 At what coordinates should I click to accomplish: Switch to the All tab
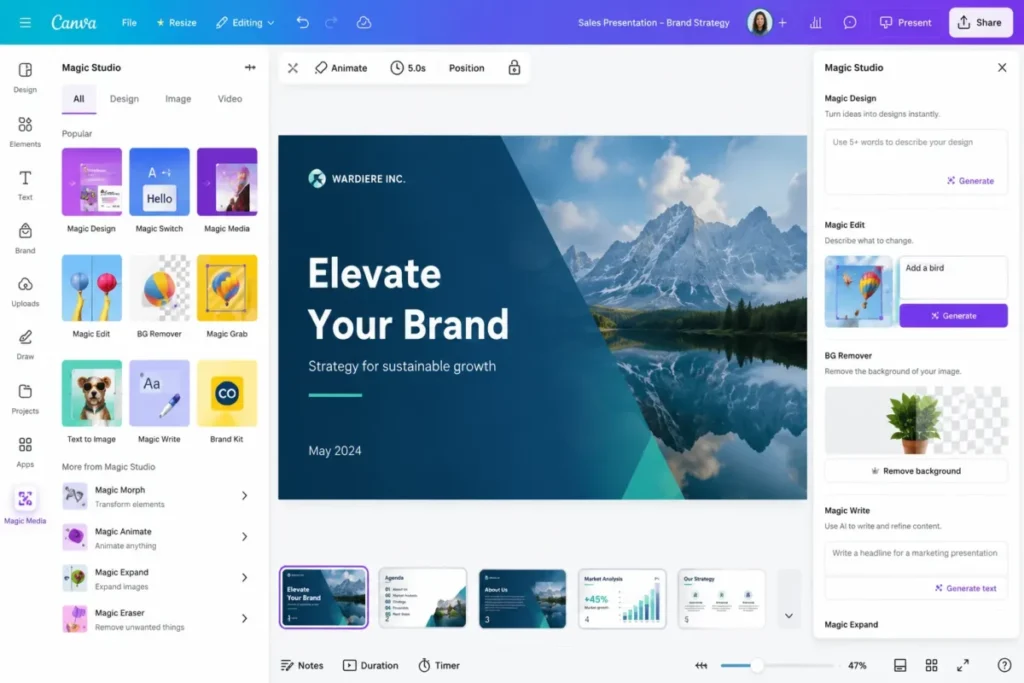[x=79, y=99]
